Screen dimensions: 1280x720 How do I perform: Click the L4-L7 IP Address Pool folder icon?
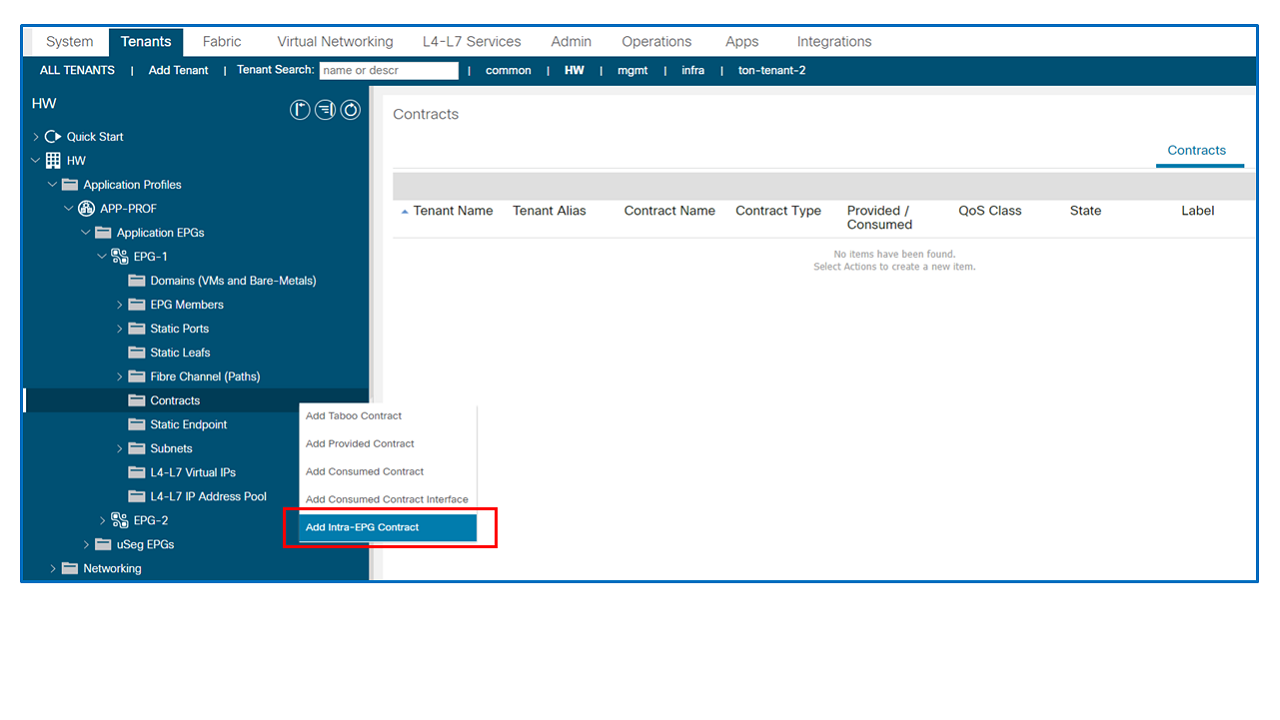point(137,497)
